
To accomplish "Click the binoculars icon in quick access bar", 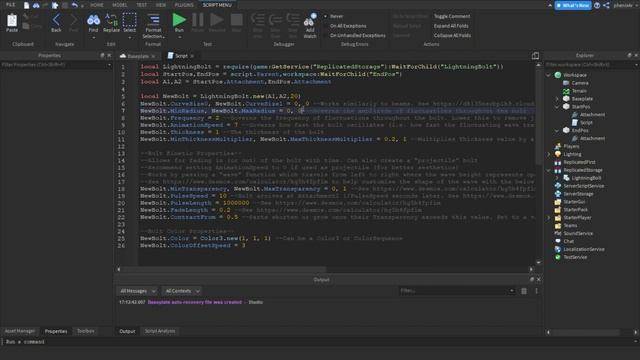I will [x=36, y=5].
